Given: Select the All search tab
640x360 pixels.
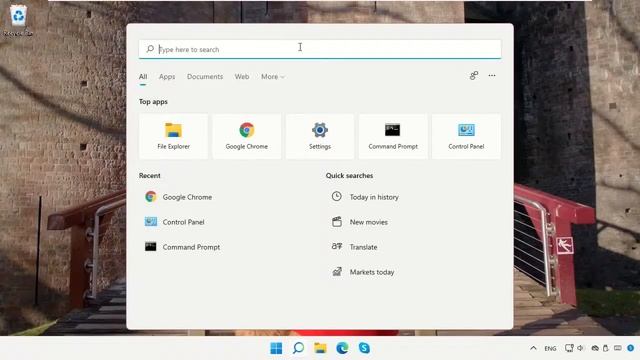Looking at the screenshot, I should click(x=143, y=77).
